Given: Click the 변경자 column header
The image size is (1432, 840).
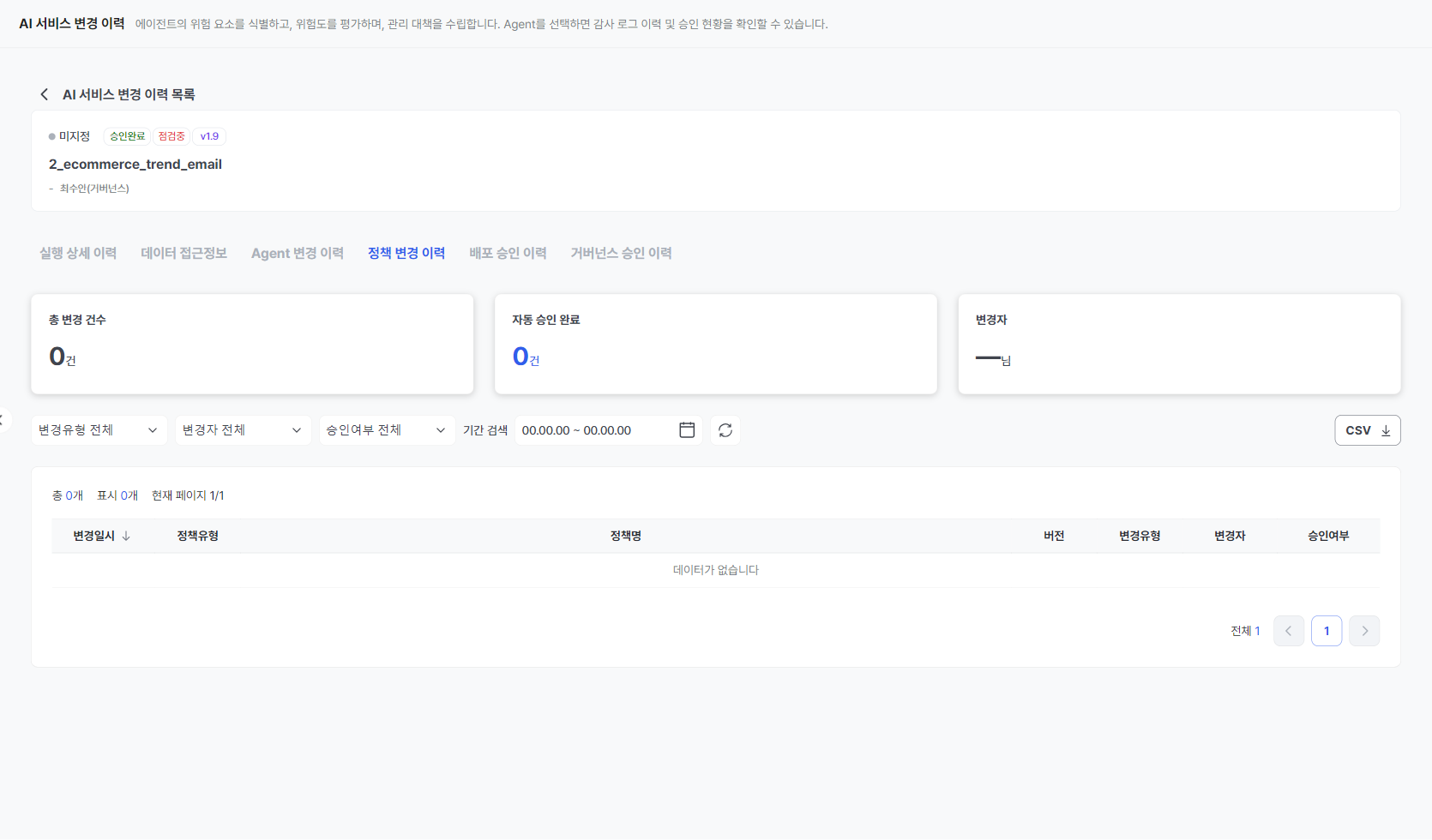Looking at the screenshot, I should 1230,536.
